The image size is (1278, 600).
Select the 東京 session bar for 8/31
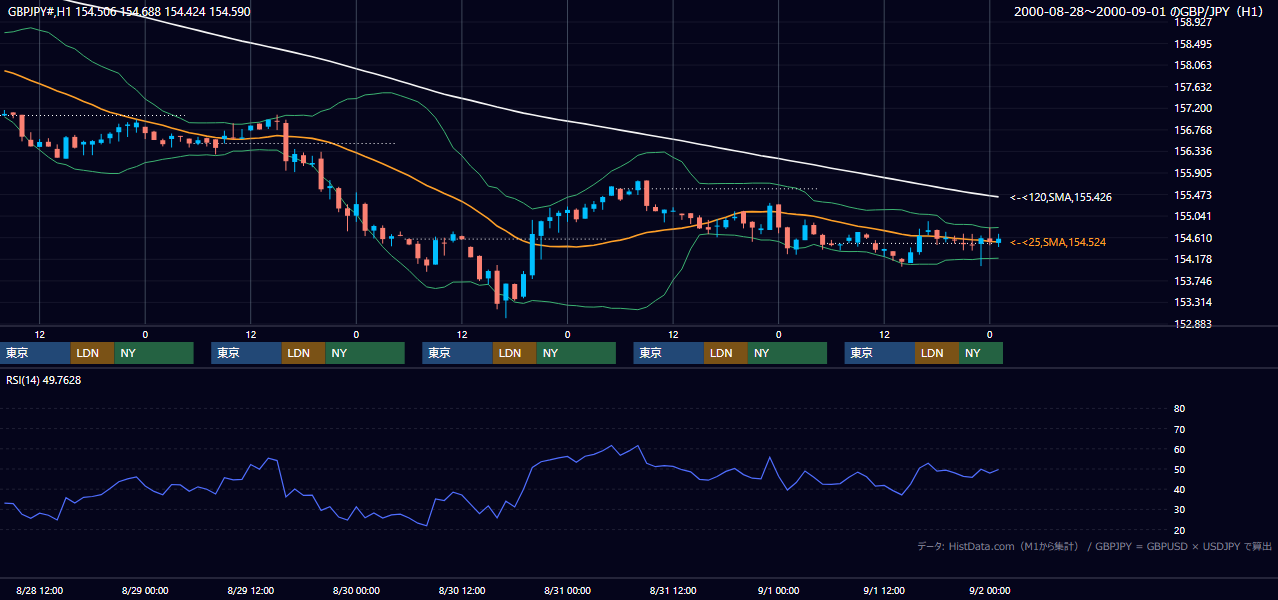[669, 353]
